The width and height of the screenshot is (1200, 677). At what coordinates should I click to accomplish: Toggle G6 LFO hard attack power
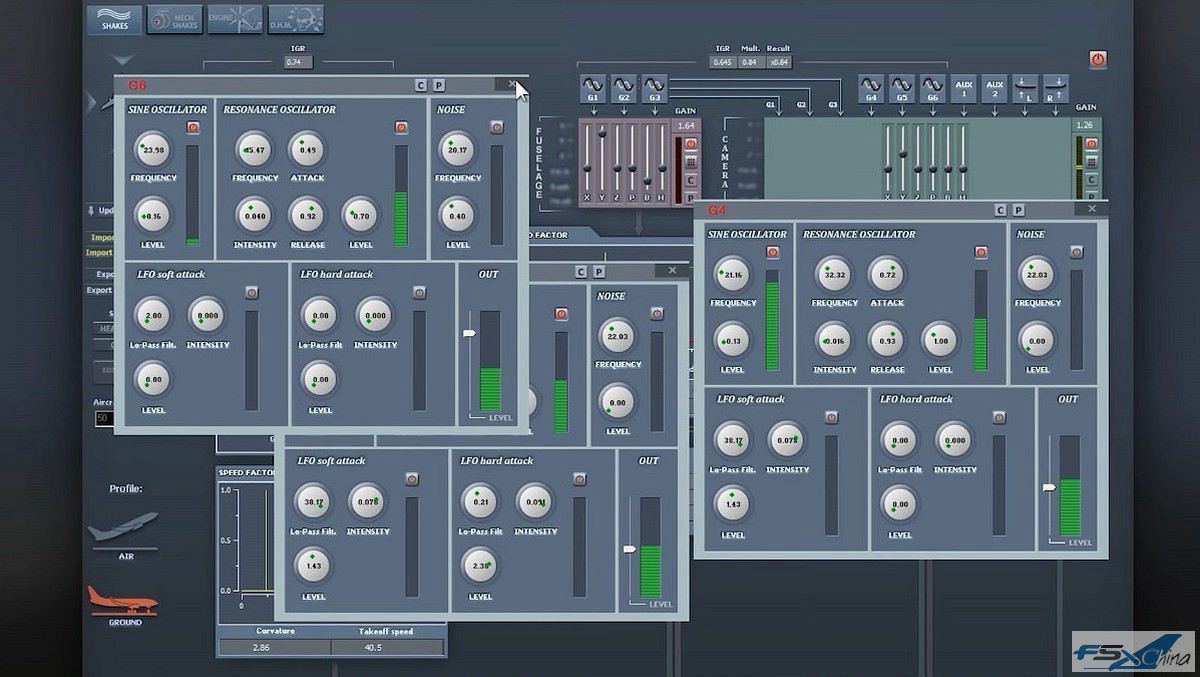[x=419, y=292]
